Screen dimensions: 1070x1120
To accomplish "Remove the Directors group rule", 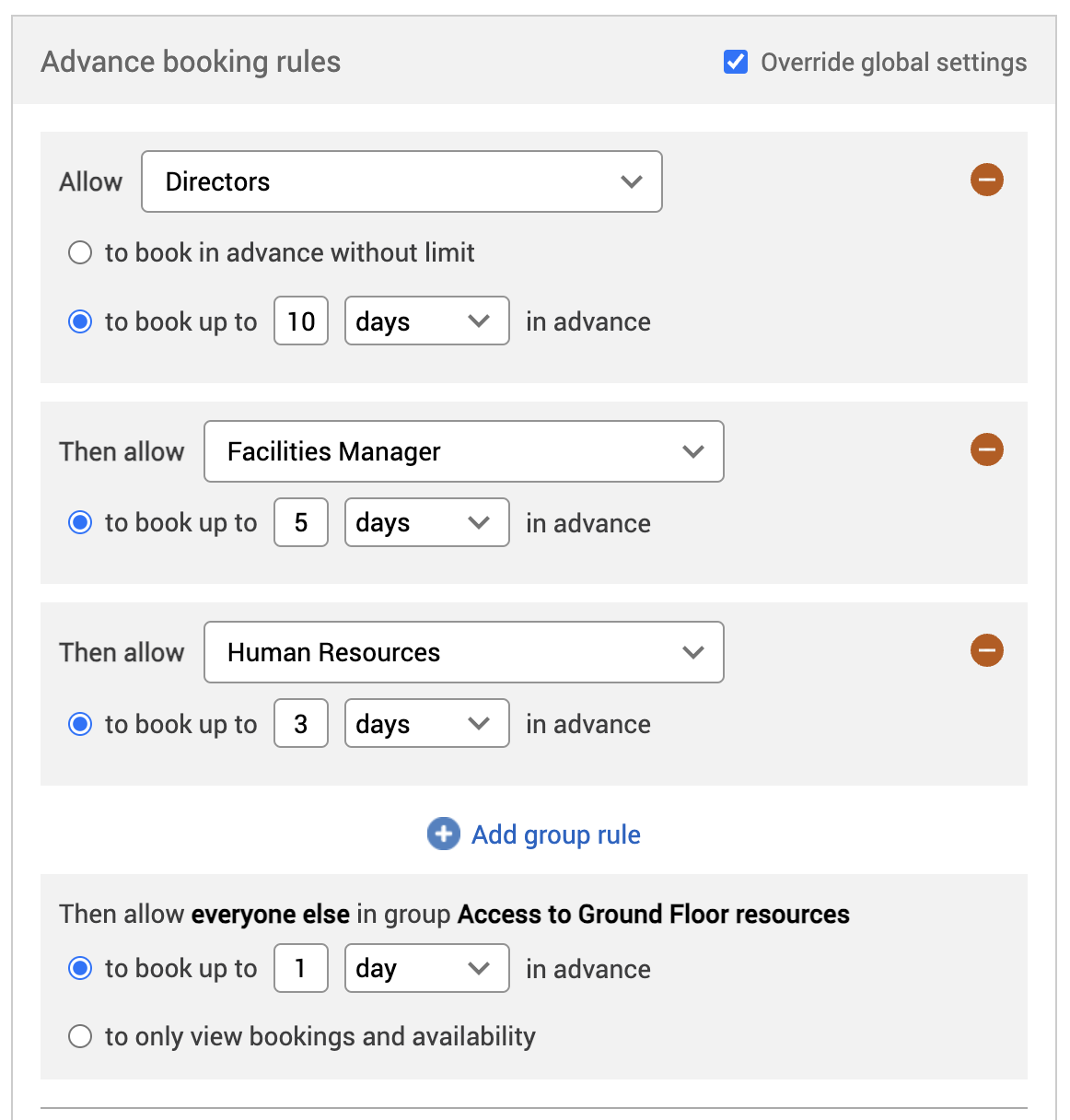I will click(x=986, y=180).
